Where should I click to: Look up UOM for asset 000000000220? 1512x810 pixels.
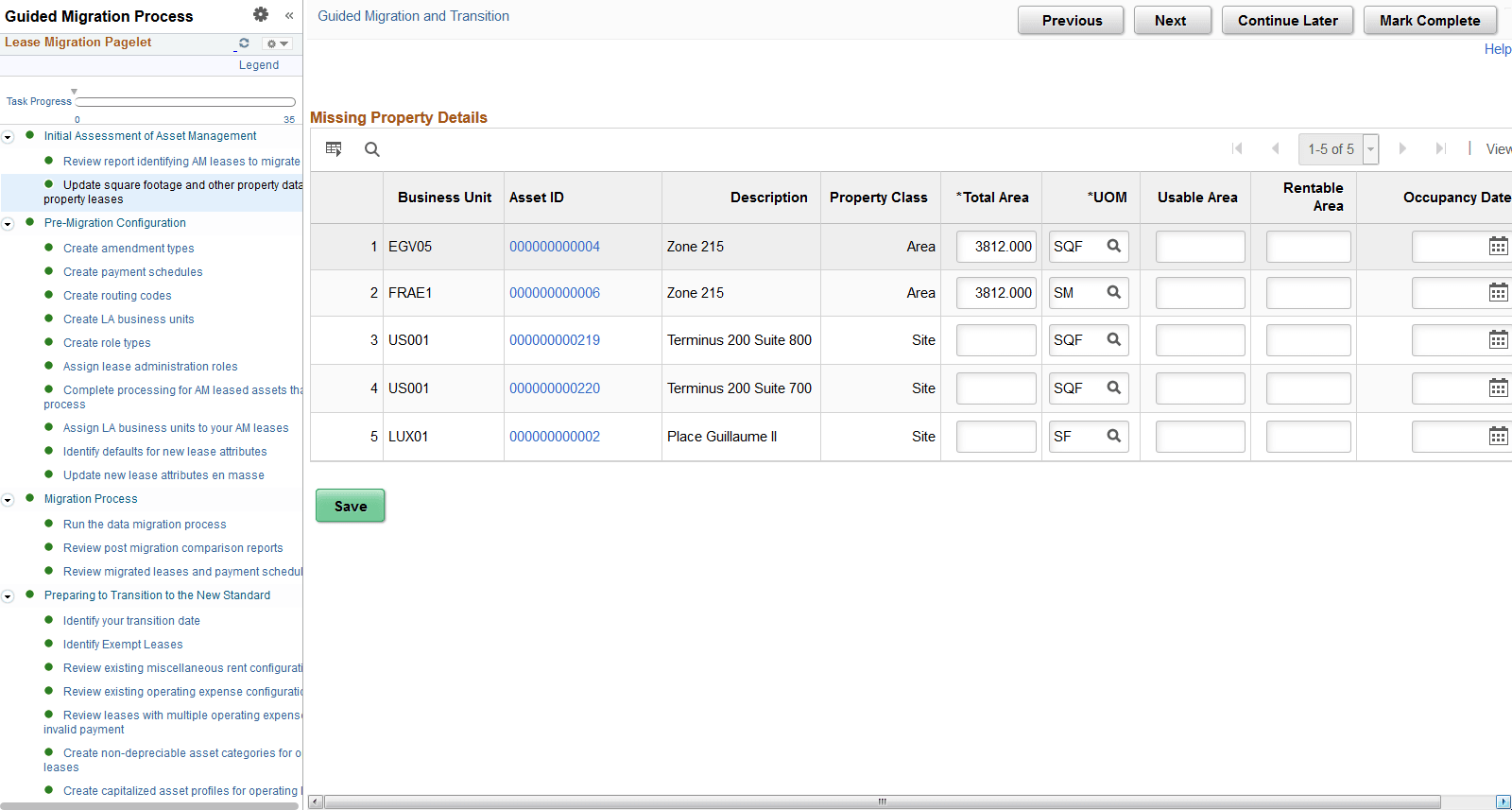tap(1114, 388)
